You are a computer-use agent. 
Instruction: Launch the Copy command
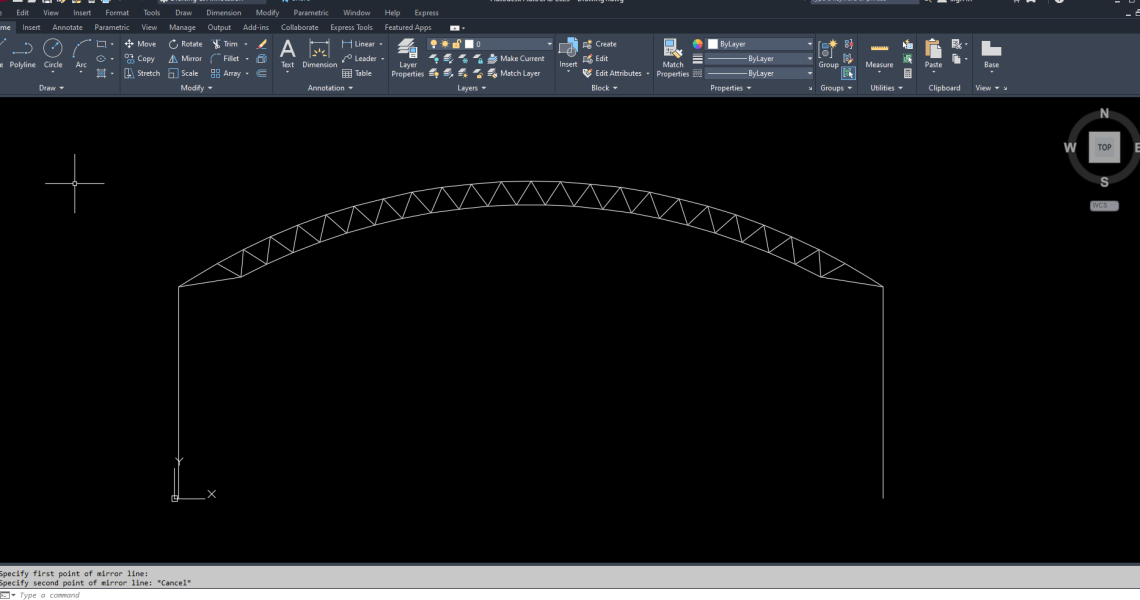pyautogui.click(x=140, y=59)
